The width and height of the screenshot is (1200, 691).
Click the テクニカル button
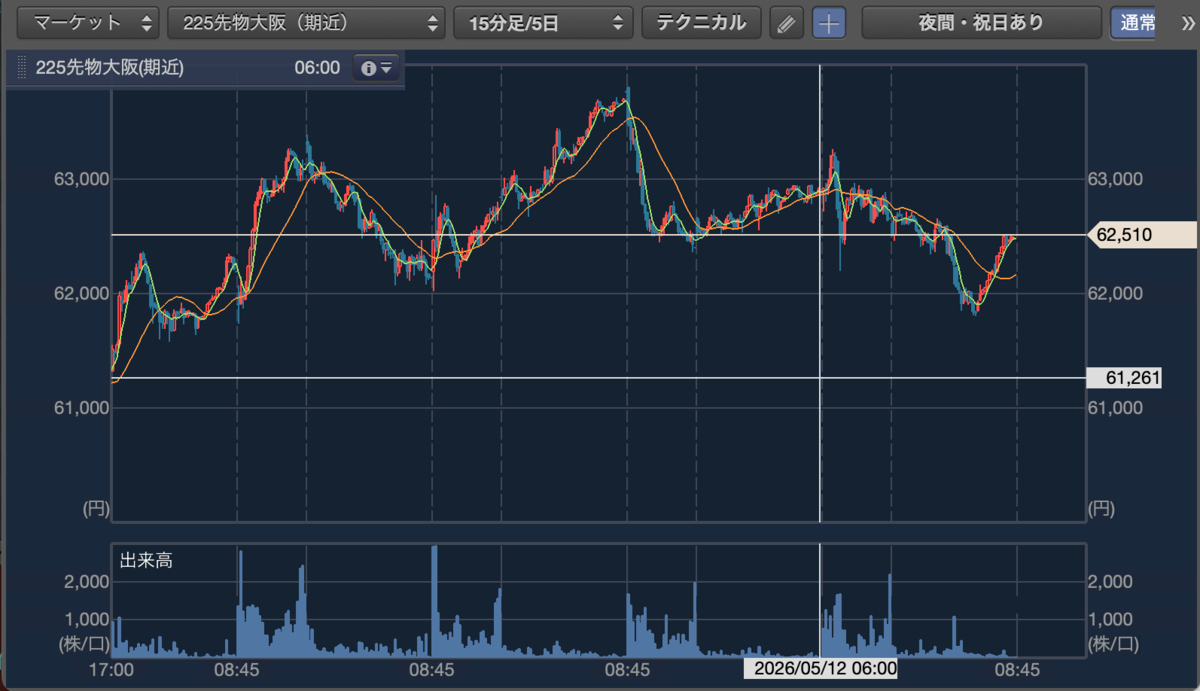[701, 22]
